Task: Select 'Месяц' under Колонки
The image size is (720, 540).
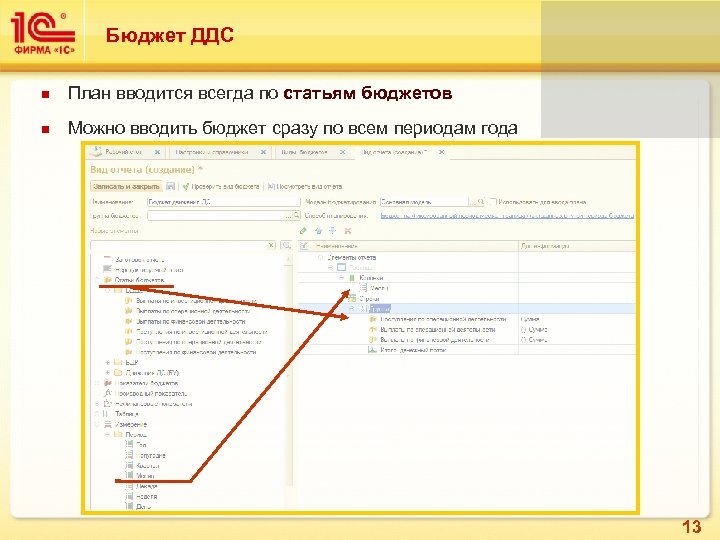Action: [x=379, y=288]
